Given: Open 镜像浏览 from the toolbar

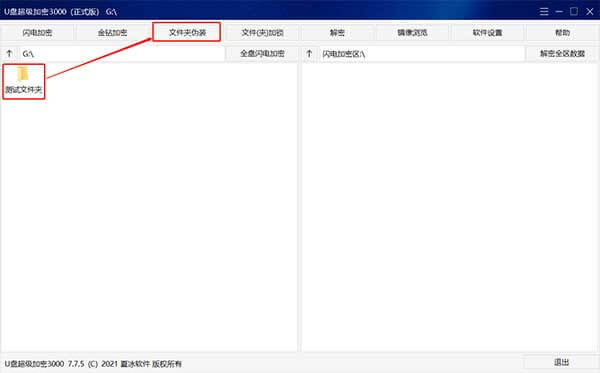Looking at the screenshot, I should click(412, 33).
